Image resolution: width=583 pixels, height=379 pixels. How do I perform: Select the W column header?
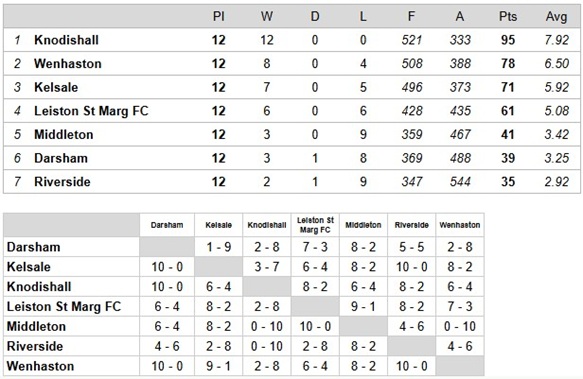click(x=267, y=17)
